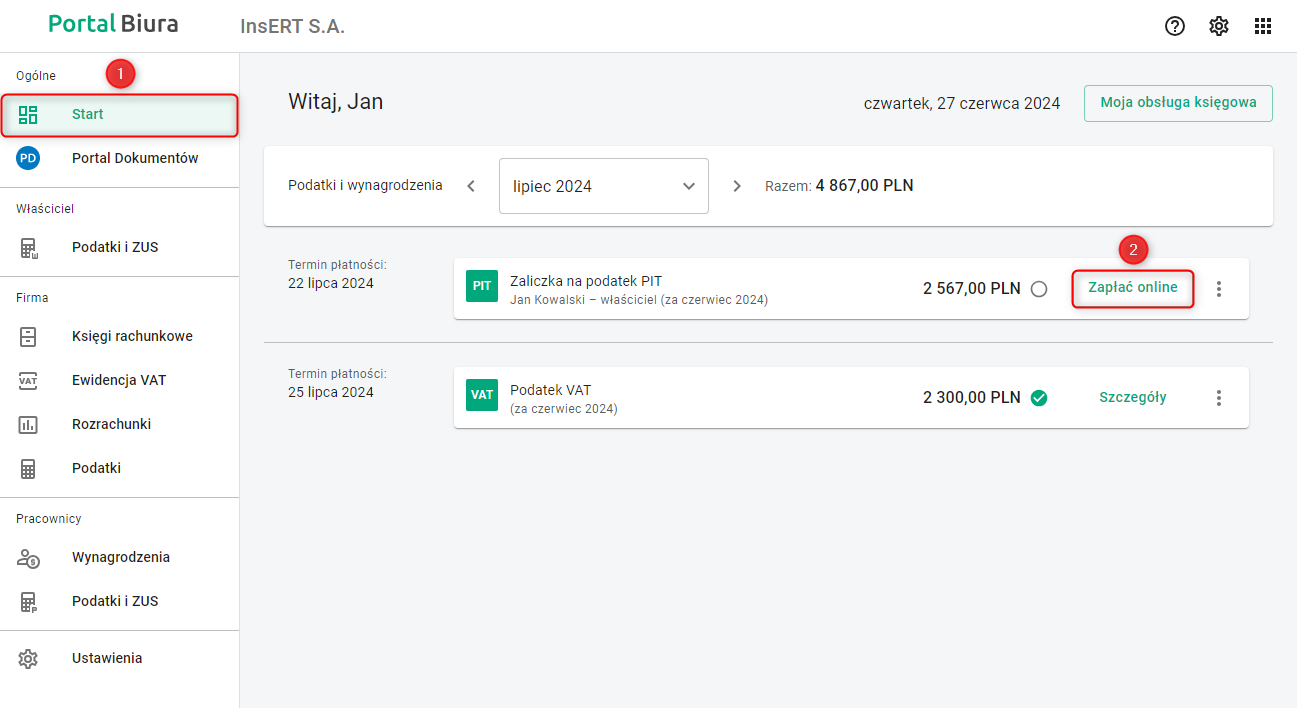
Task: Open more options for PIT row
Action: [1218, 289]
